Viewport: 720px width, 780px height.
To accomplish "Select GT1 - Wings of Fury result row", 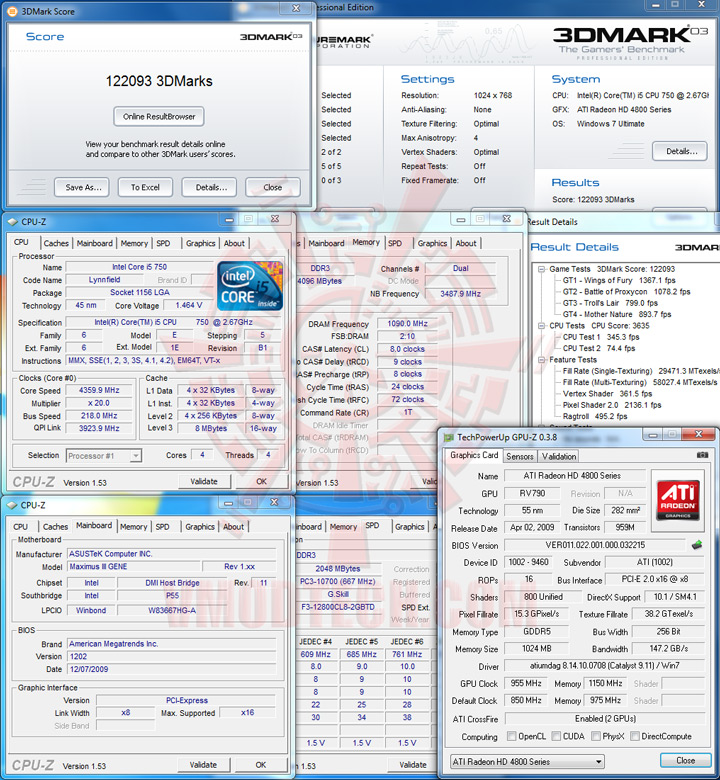I will point(618,281).
